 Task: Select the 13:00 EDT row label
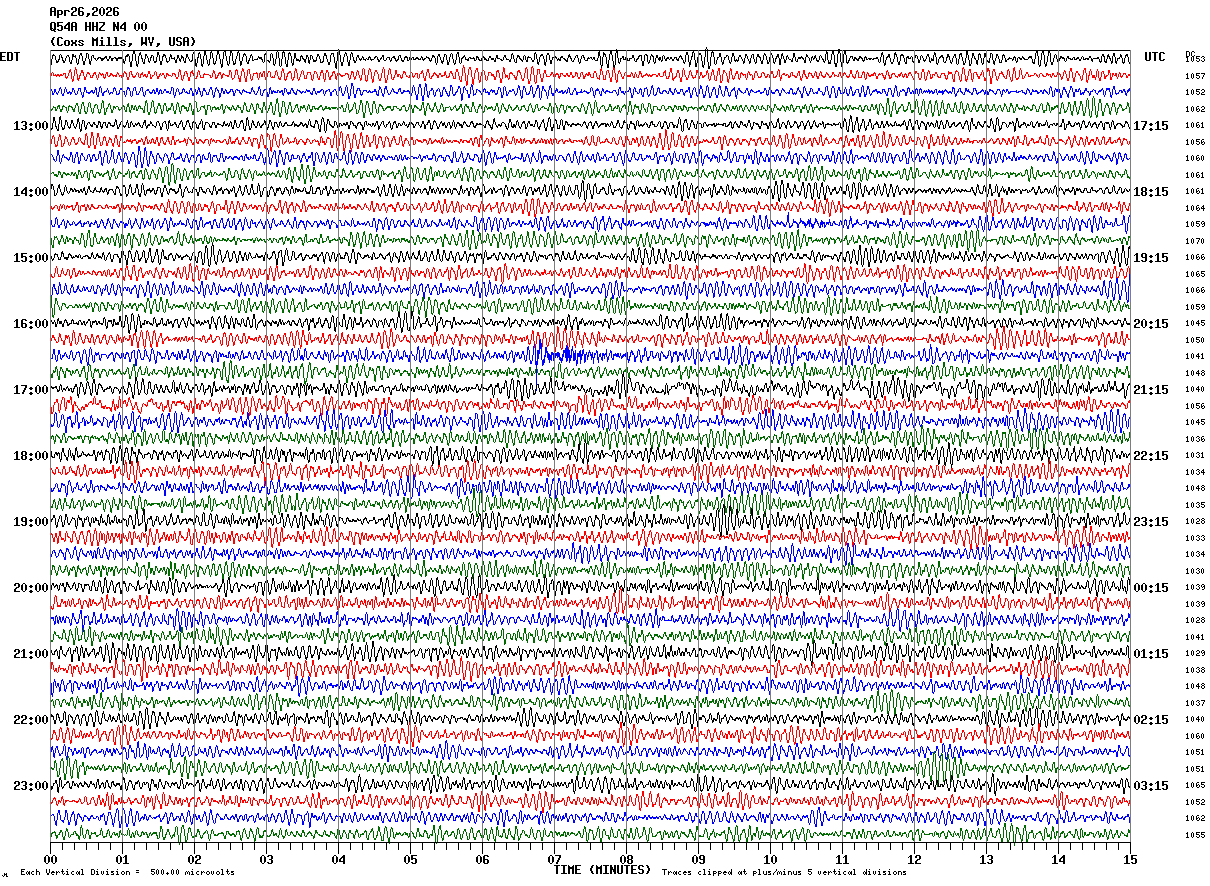31,126
